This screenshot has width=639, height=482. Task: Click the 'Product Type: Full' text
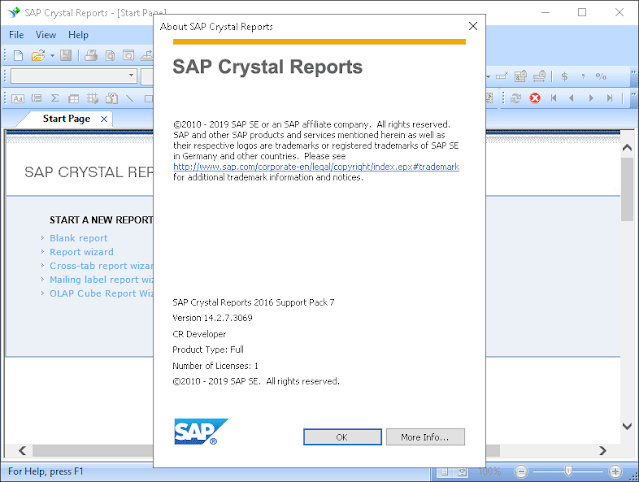coord(208,350)
